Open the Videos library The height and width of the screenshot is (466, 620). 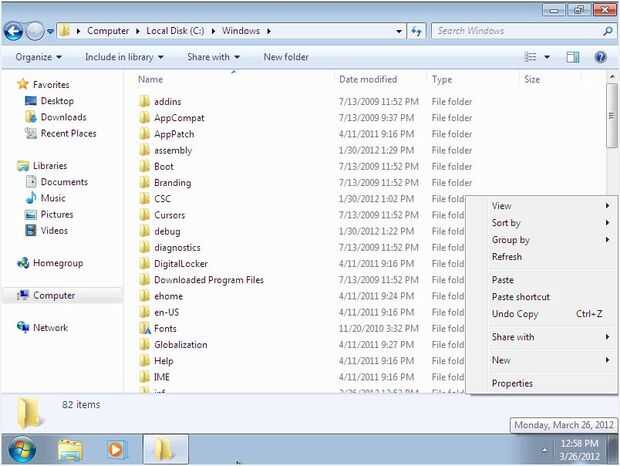pos(54,230)
